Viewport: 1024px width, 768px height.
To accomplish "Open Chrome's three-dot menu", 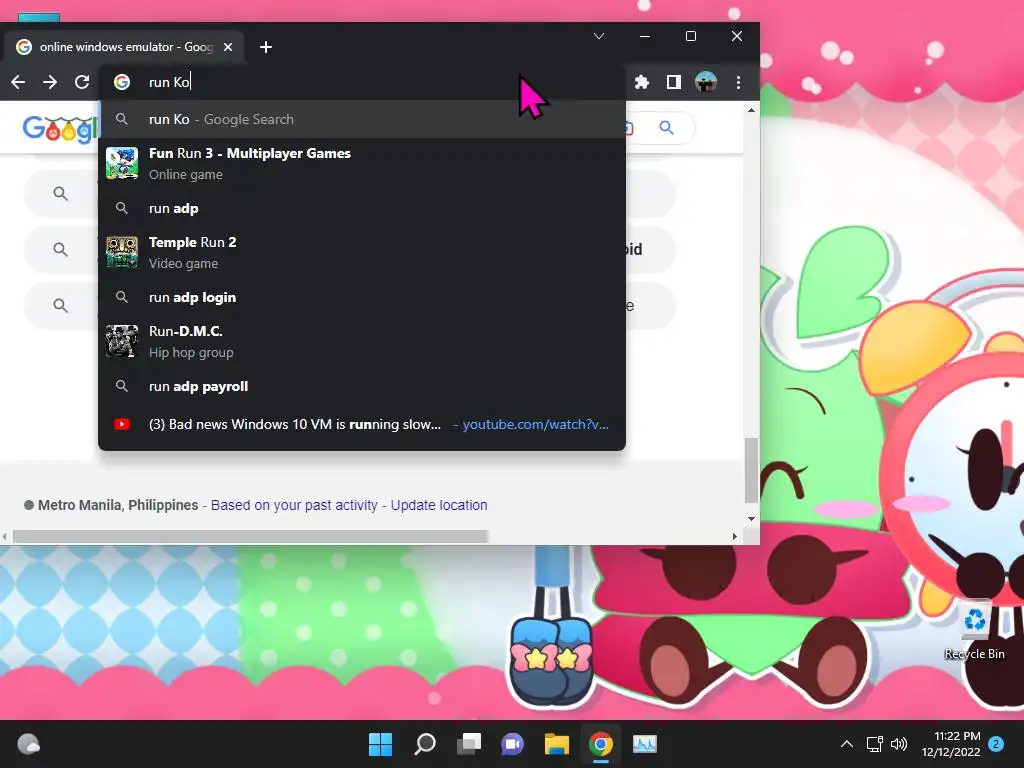I will coord(738,82).
